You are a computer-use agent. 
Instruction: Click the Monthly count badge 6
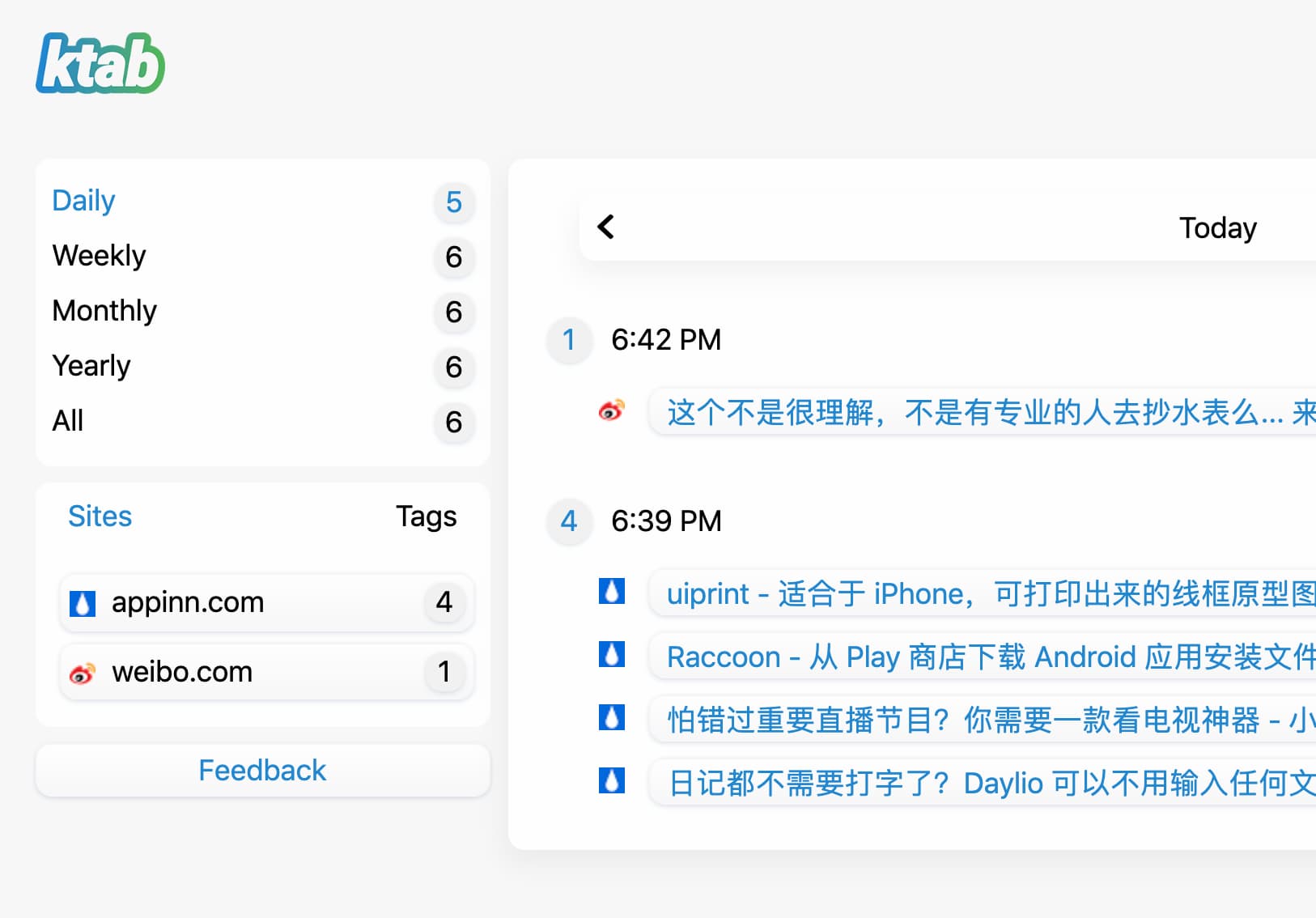pyautogui.click(x=454, y=312)
